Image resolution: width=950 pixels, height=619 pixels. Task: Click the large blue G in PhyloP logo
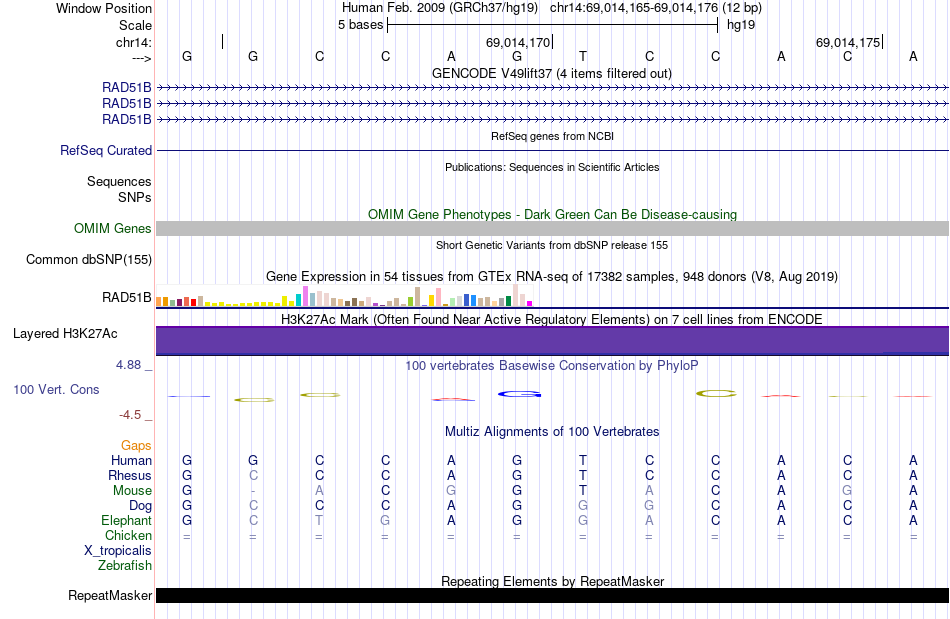pos(519,394)
